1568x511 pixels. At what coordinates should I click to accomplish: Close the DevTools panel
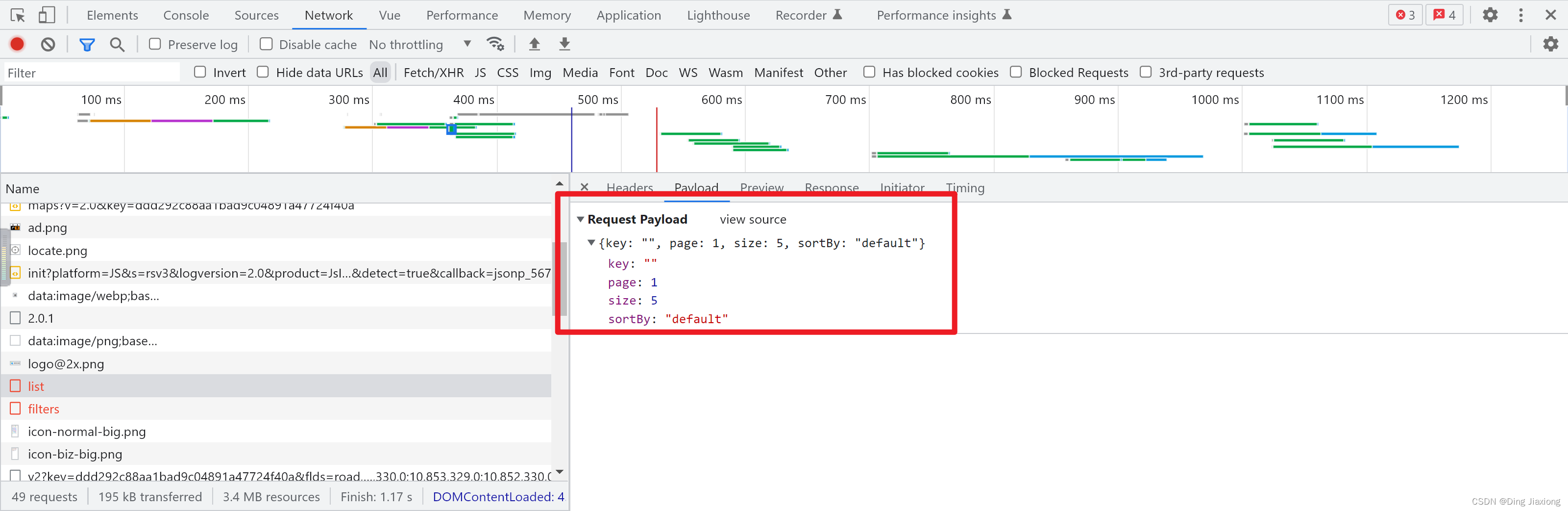point(1550,15)
